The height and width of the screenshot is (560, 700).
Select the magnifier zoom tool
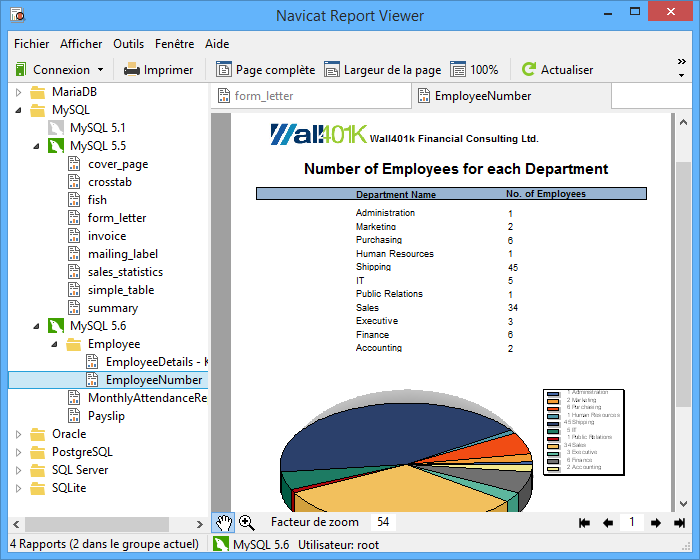[246, 522]
